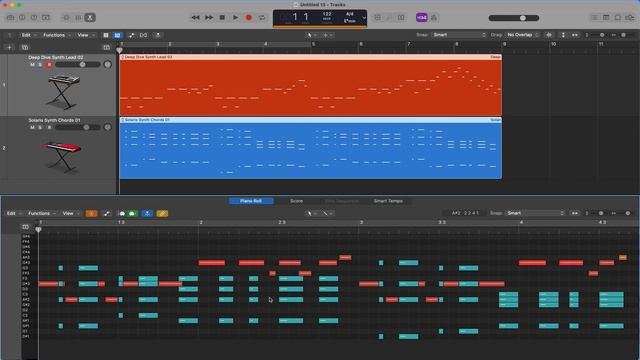
Task: Toggle the purple Count-in button
Action: tap(422, 18)
